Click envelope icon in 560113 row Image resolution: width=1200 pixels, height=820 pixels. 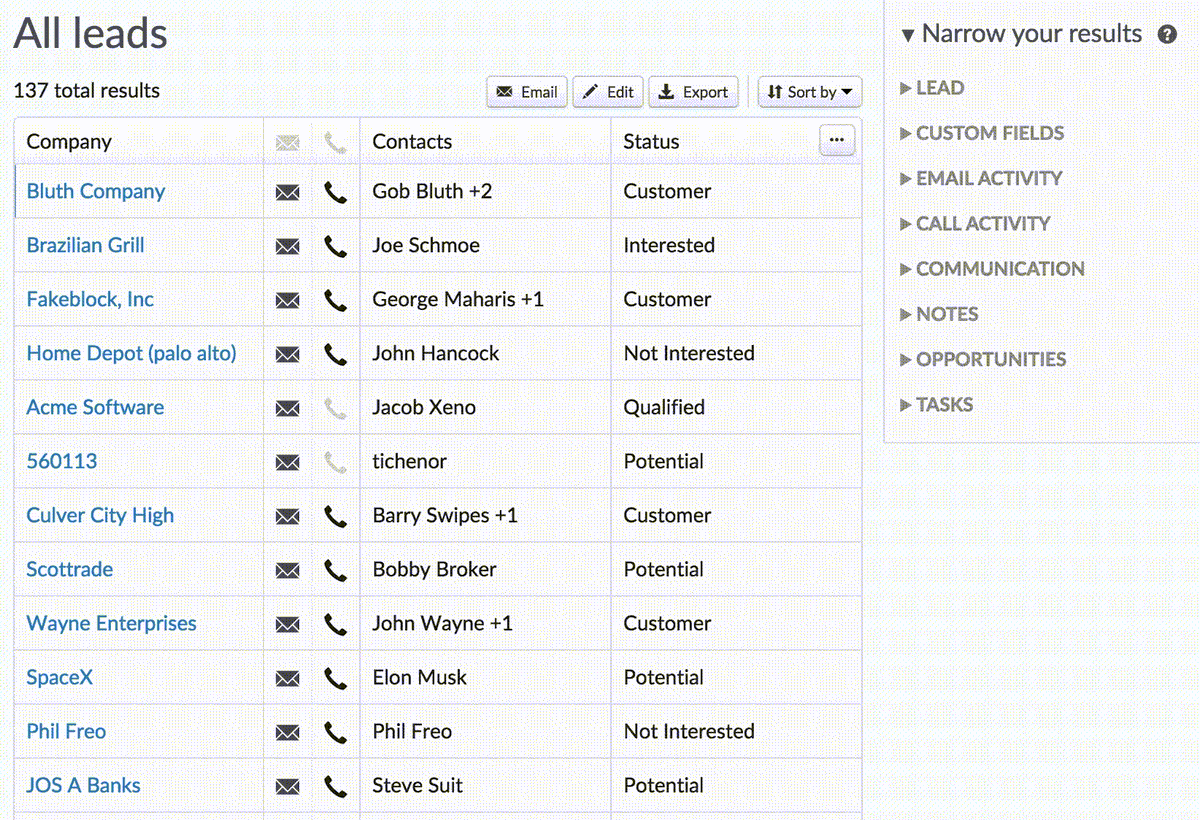(287, 462)
